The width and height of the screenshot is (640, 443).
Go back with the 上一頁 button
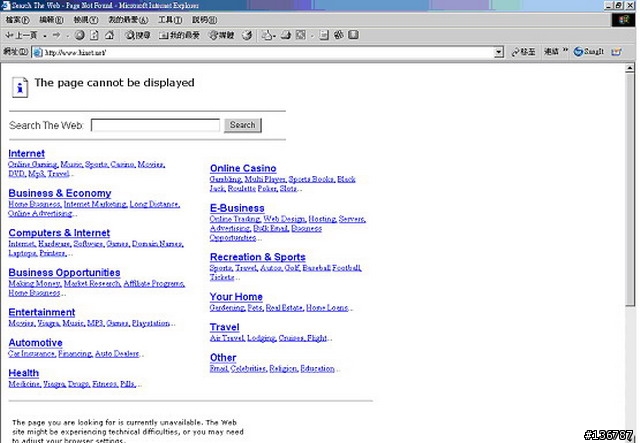click(x=22, y=36)
